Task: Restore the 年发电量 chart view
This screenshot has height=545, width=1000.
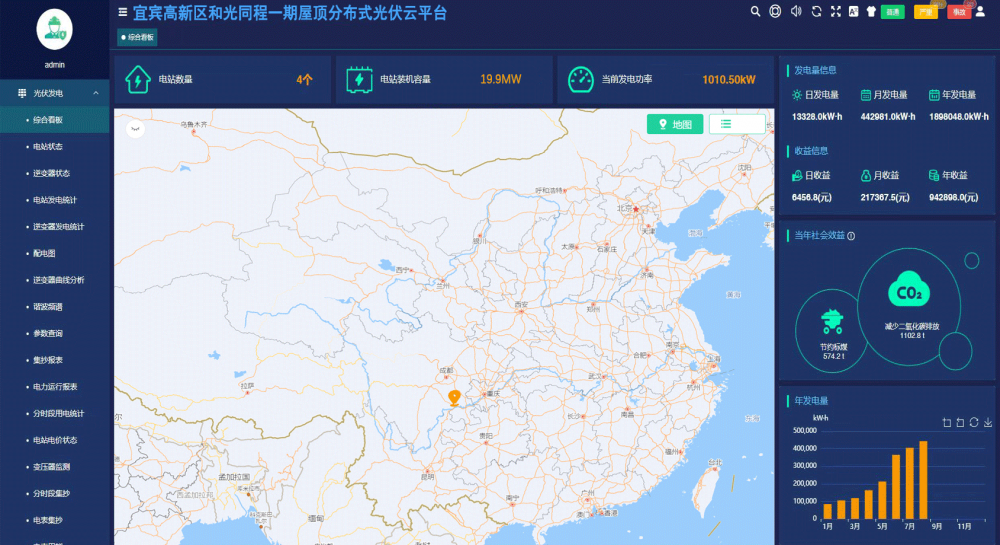Action: pos(974,423)
